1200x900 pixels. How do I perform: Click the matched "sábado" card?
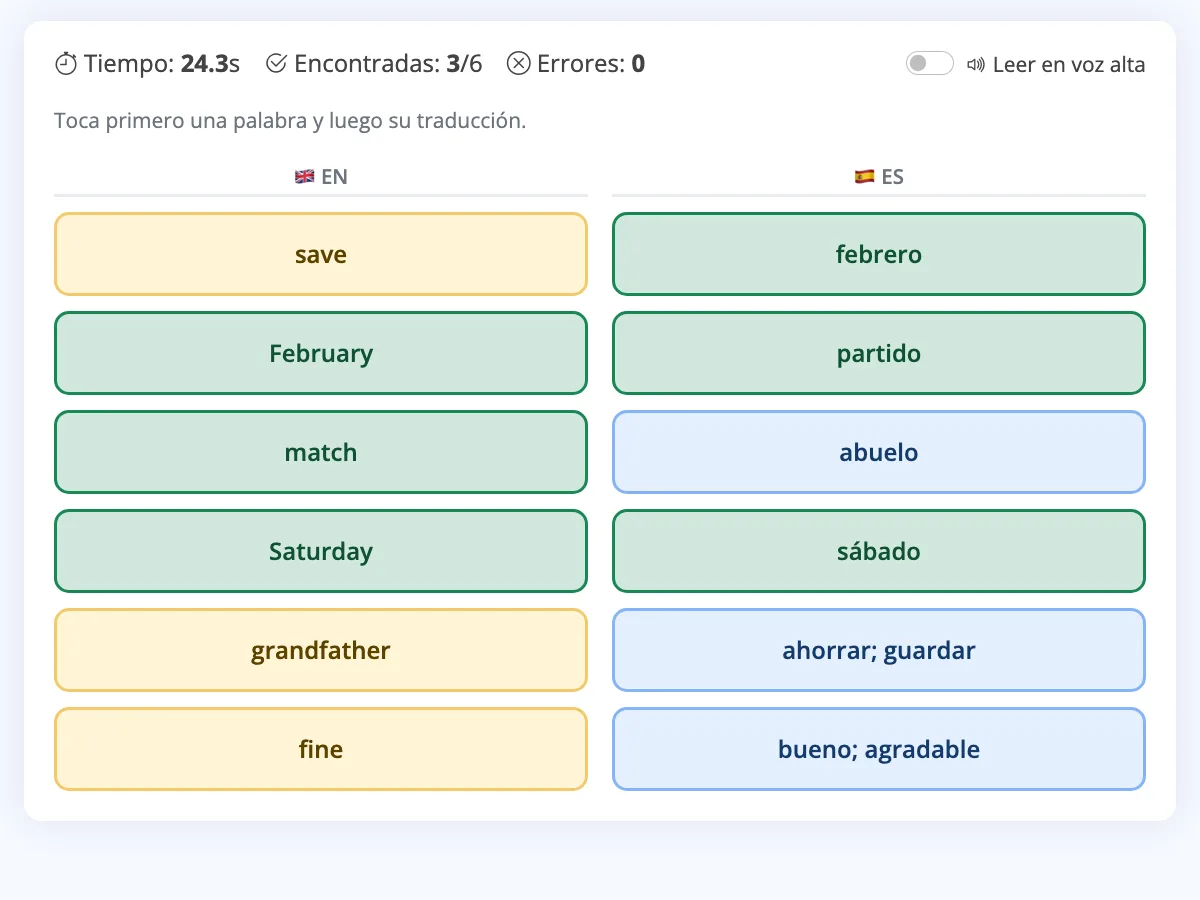879,551
